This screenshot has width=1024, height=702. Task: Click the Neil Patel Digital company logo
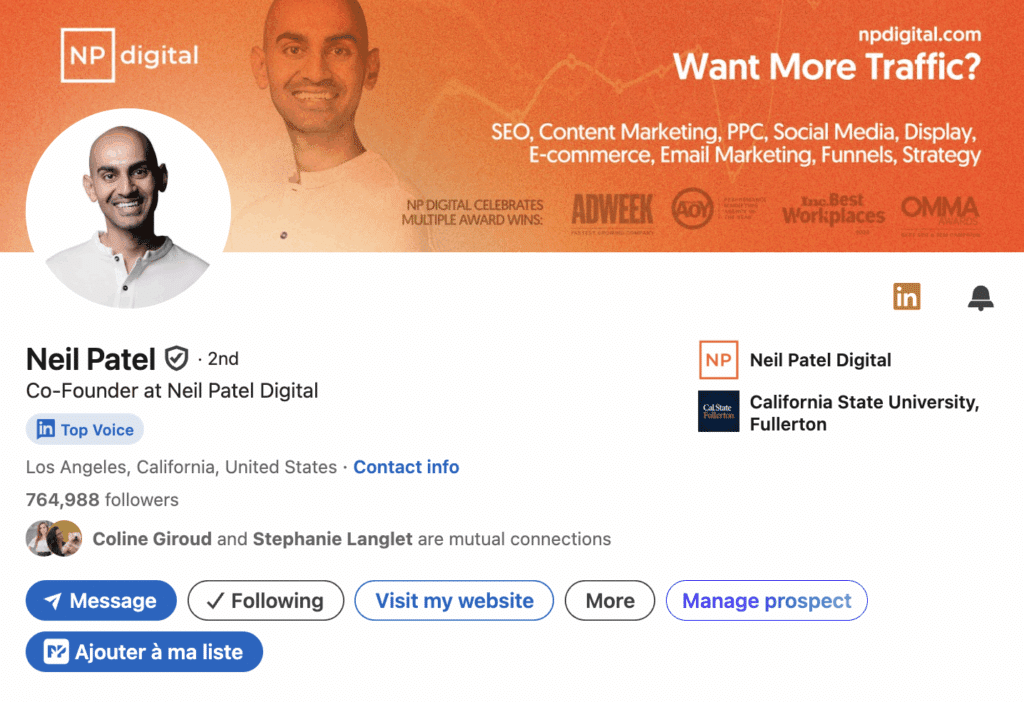(x=718, y=360)
